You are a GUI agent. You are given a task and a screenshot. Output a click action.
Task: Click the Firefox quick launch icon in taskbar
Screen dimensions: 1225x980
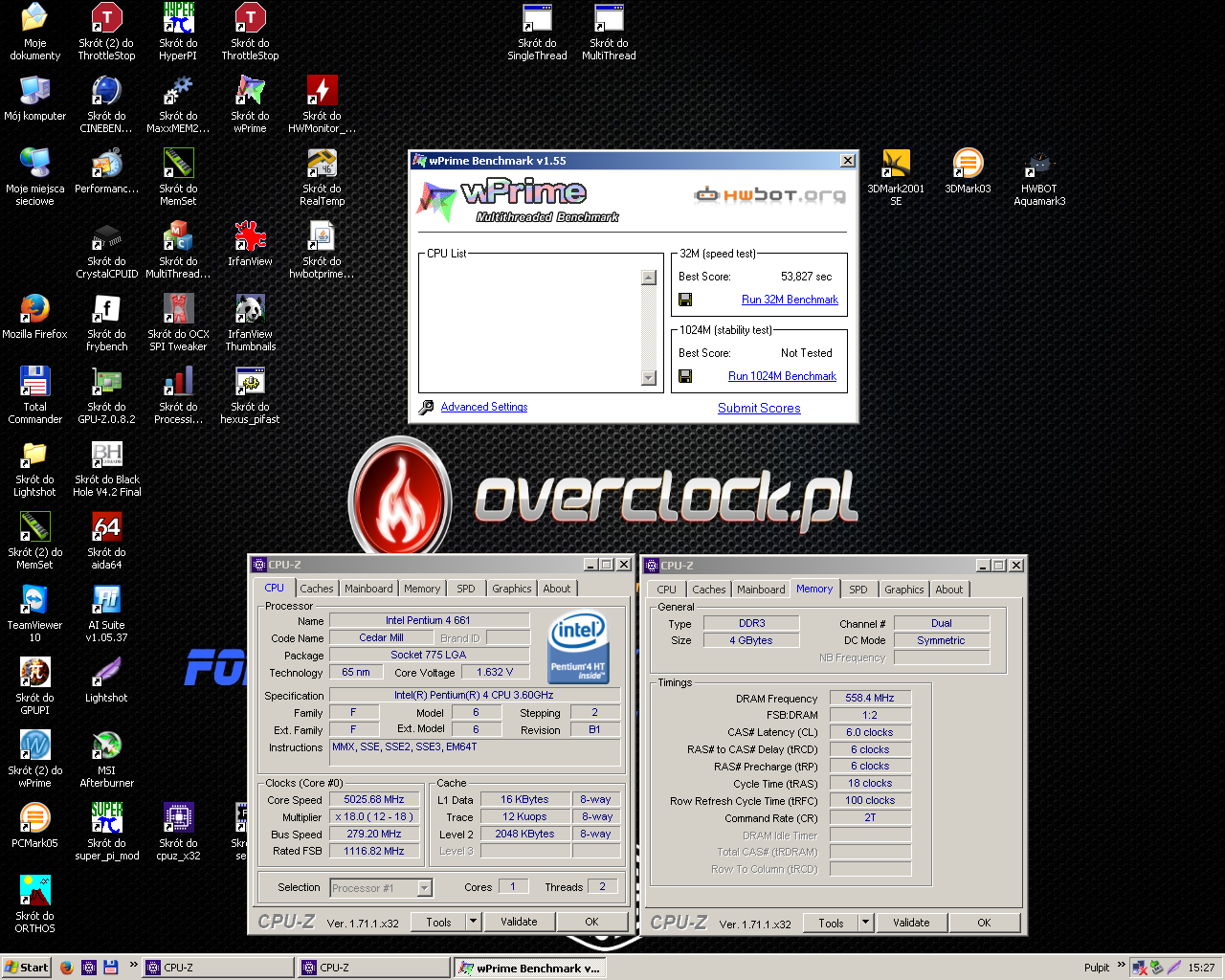(x=66, y=967)
